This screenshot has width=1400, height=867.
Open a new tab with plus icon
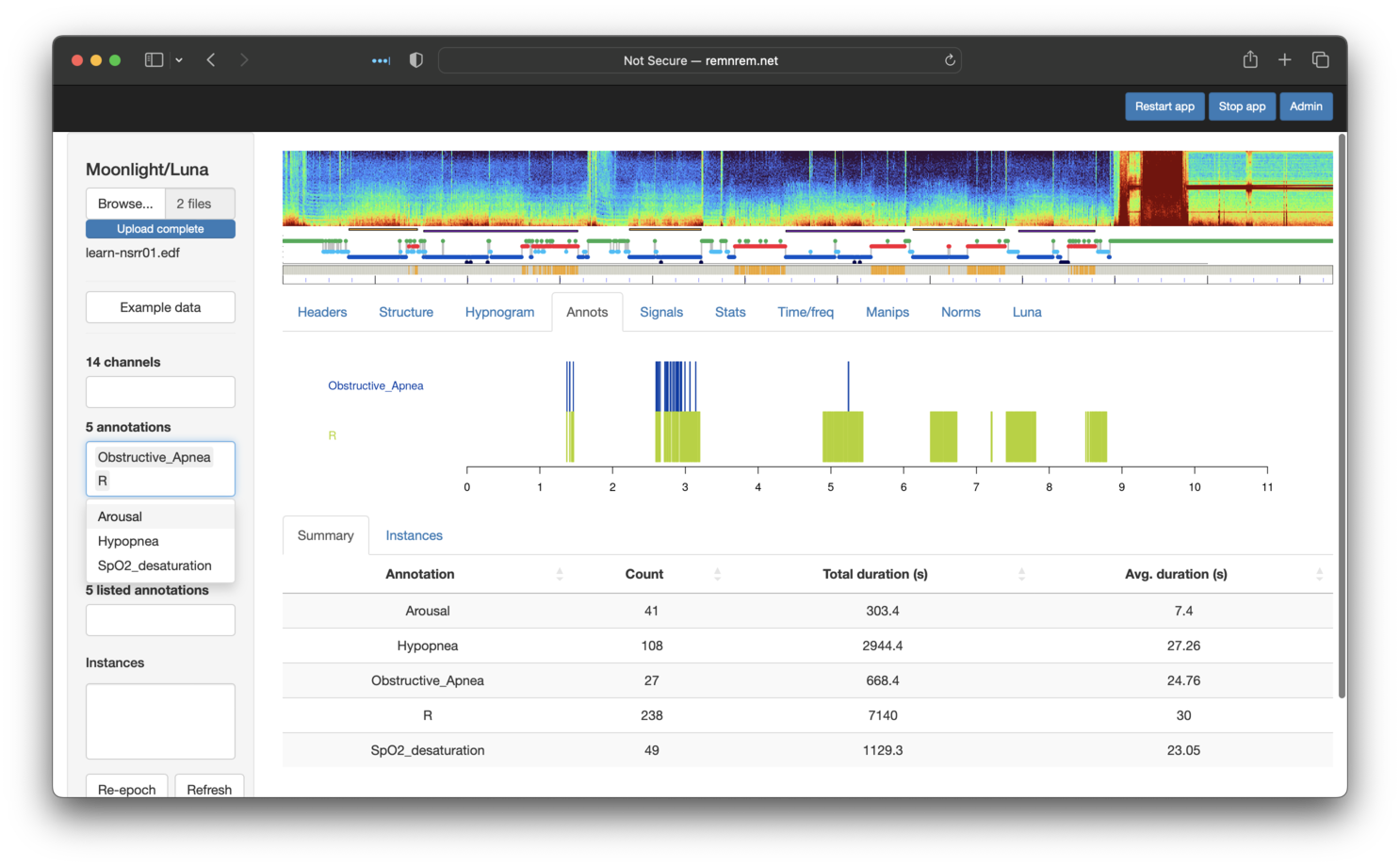(x=1284, y=60)
